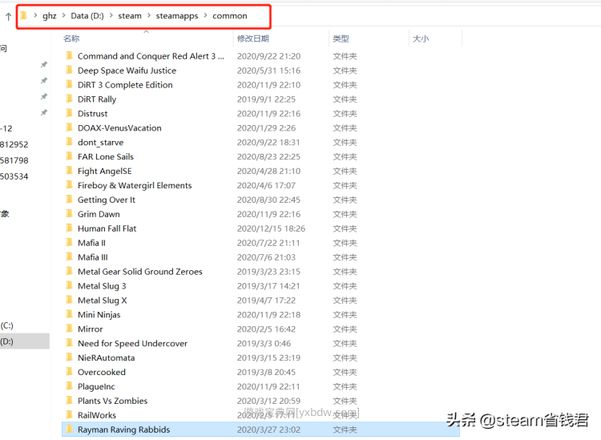The image size is (601, 440).
Task: Select Fight AngelSE folder
Action: tap(104, 171)
